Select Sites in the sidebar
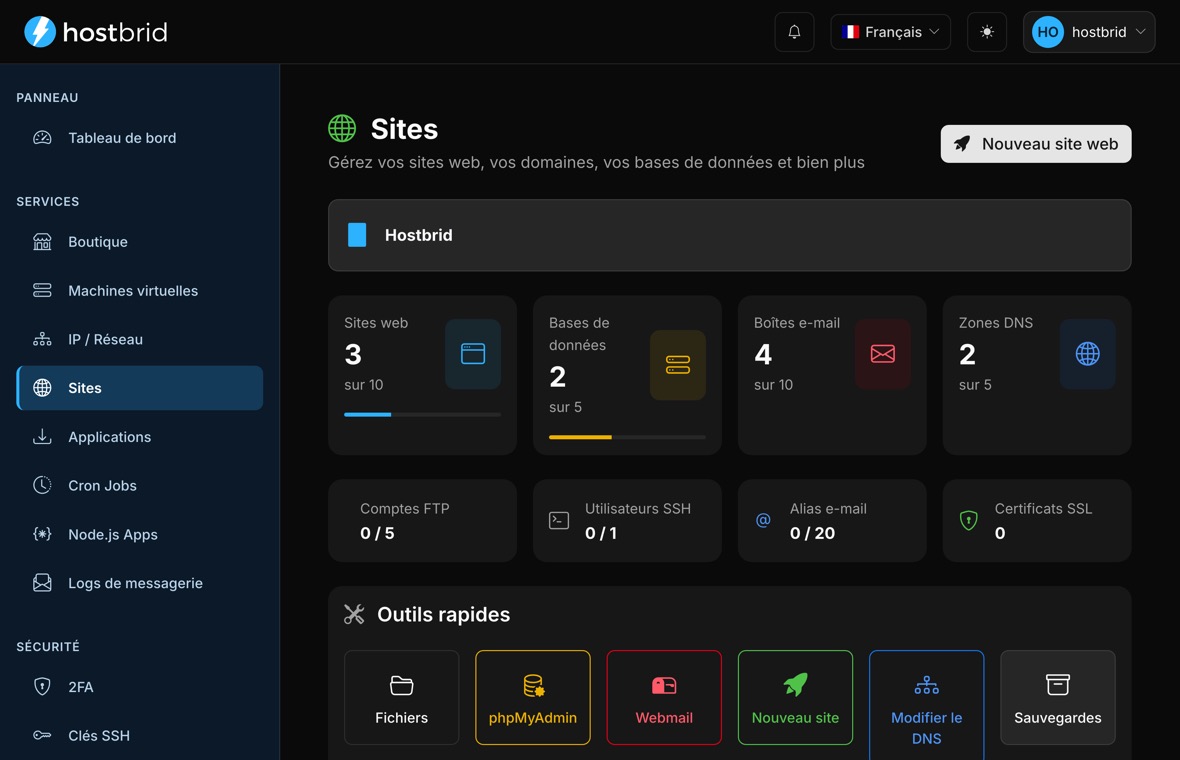Image resolution: width=1180 pixels, height=760 pixels. 140,388
